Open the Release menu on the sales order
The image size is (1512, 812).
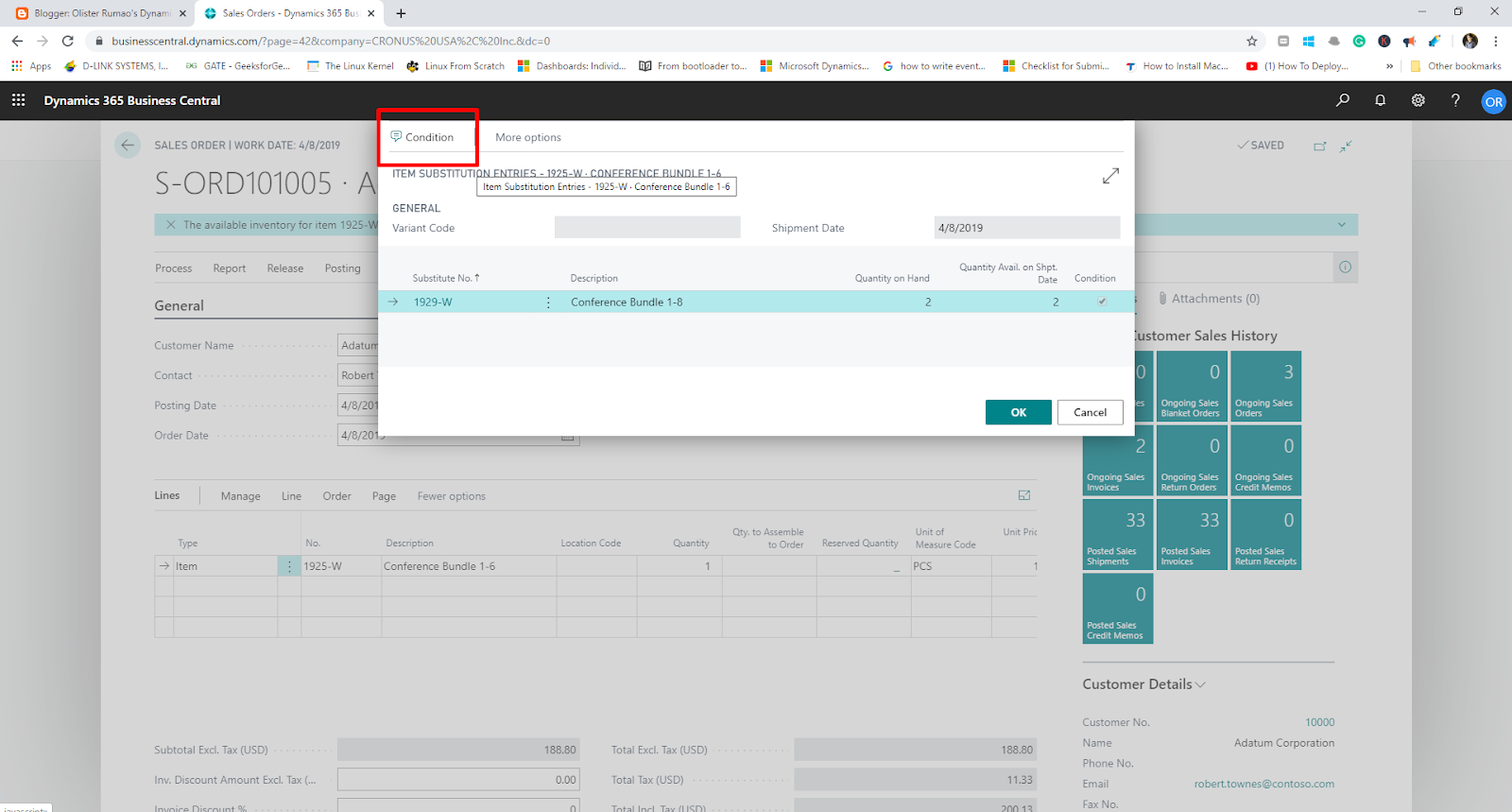coord(285,268)
